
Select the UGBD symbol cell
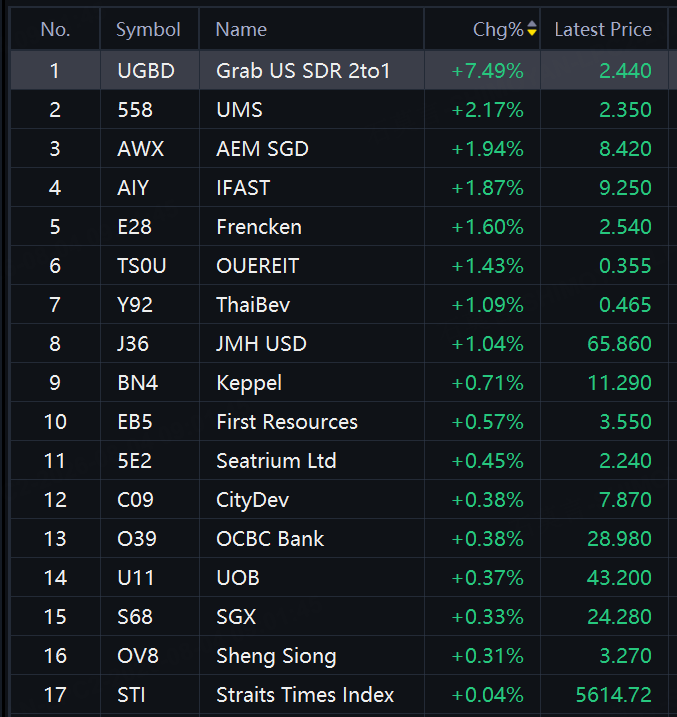[146, 71]
